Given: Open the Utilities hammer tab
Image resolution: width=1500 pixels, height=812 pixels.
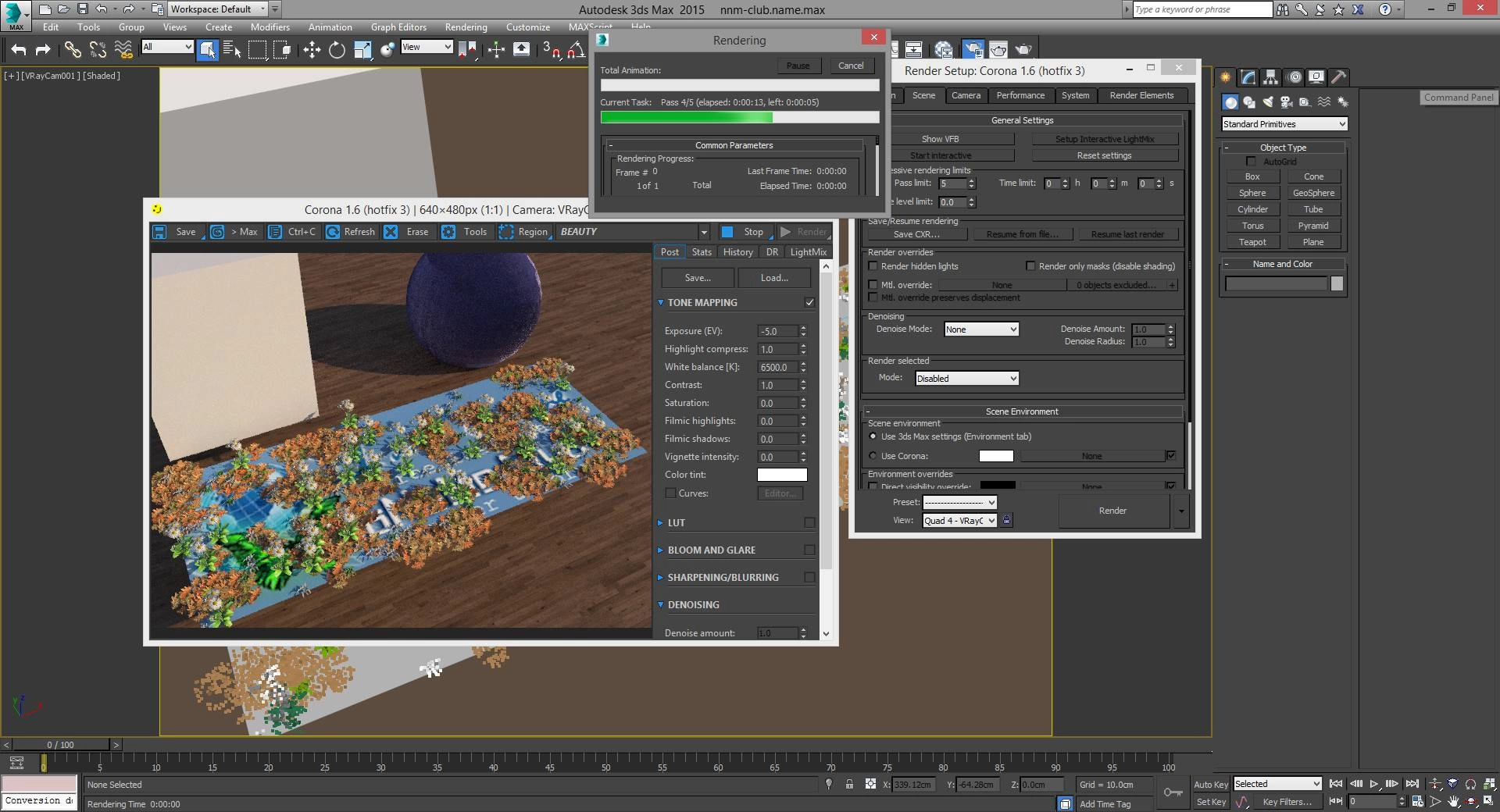Looking at the screenshot, I should point(1339,77).
